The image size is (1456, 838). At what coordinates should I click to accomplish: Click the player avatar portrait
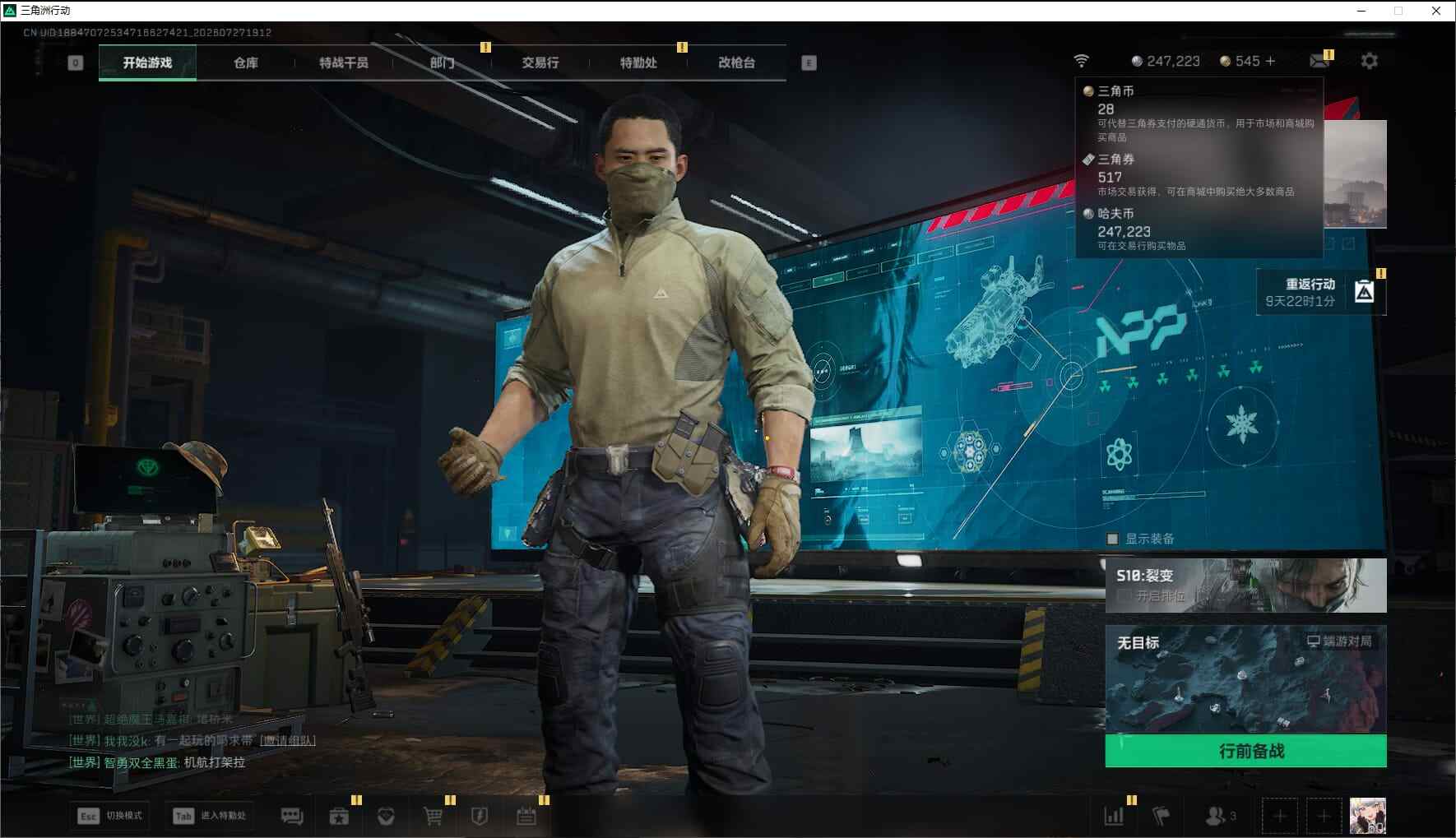pyautogui.click(x=1367, y=816)
